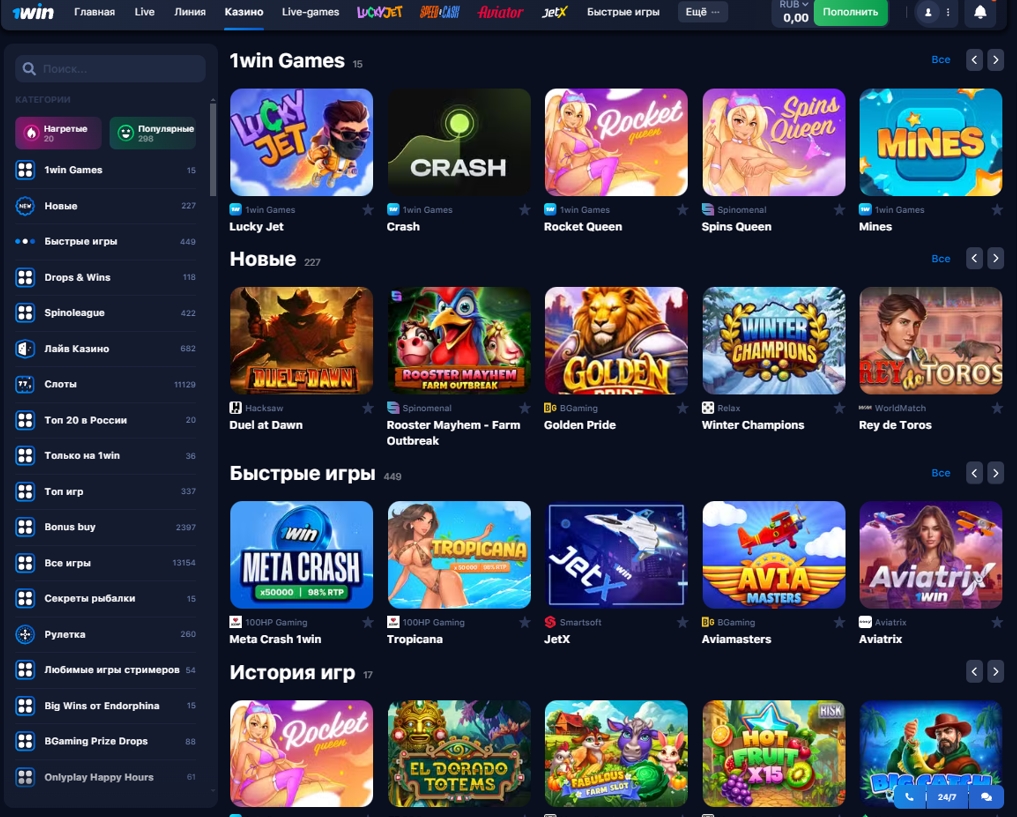
Task: Add JetX to favorites with star
Action: click(682, 622)
